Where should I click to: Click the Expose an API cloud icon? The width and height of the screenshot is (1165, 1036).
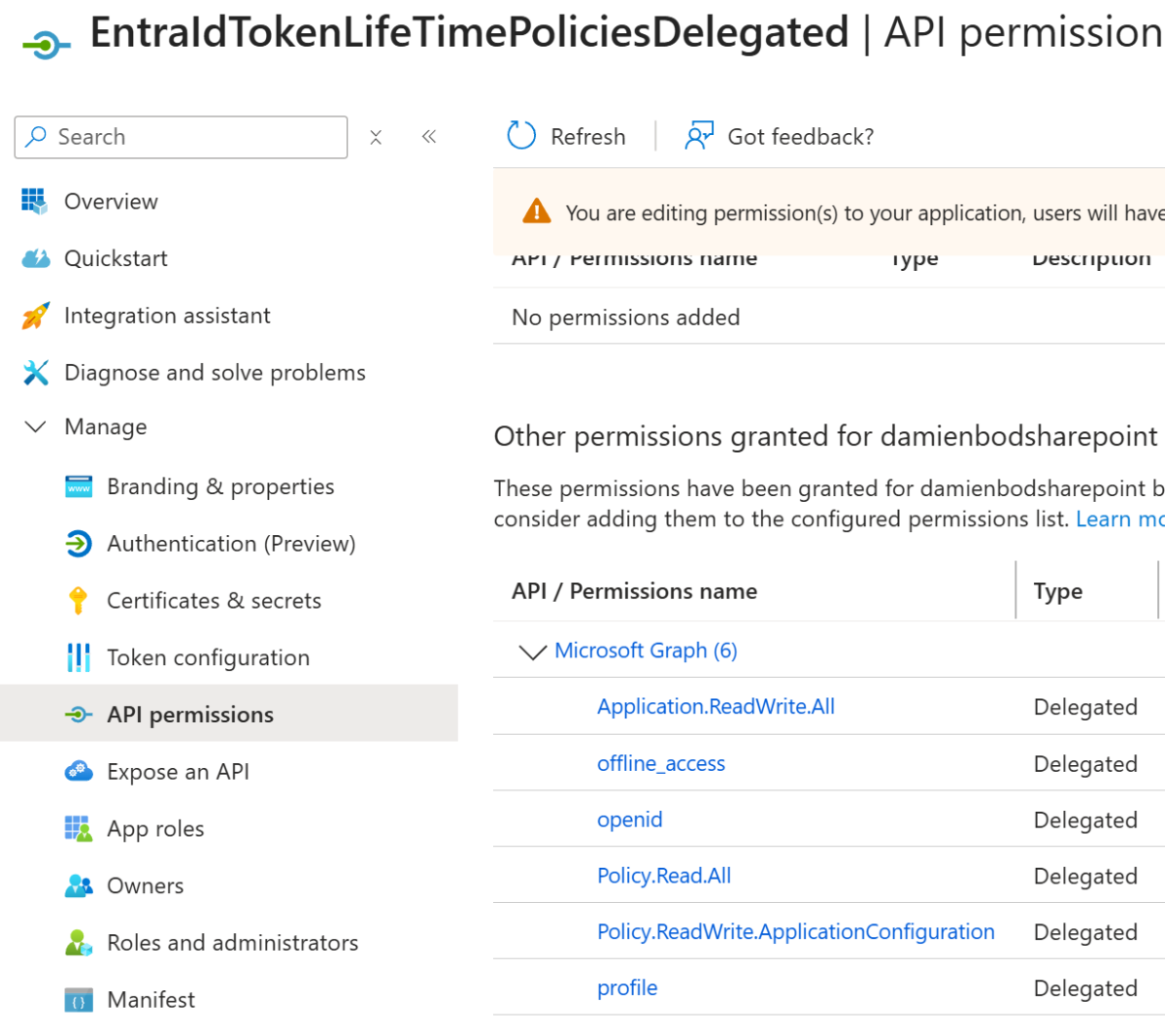click(x=79, y=772)
